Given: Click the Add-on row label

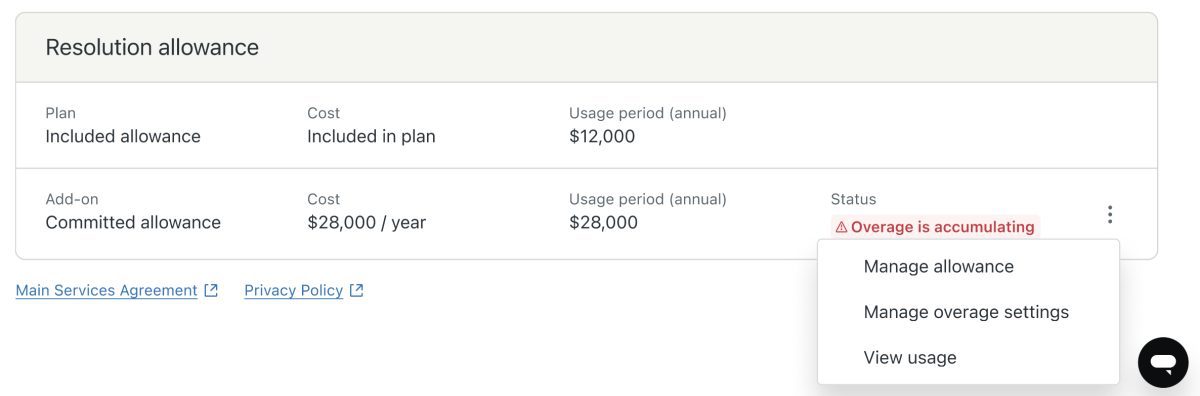Looking at the screenshot, I should [72, 199].
